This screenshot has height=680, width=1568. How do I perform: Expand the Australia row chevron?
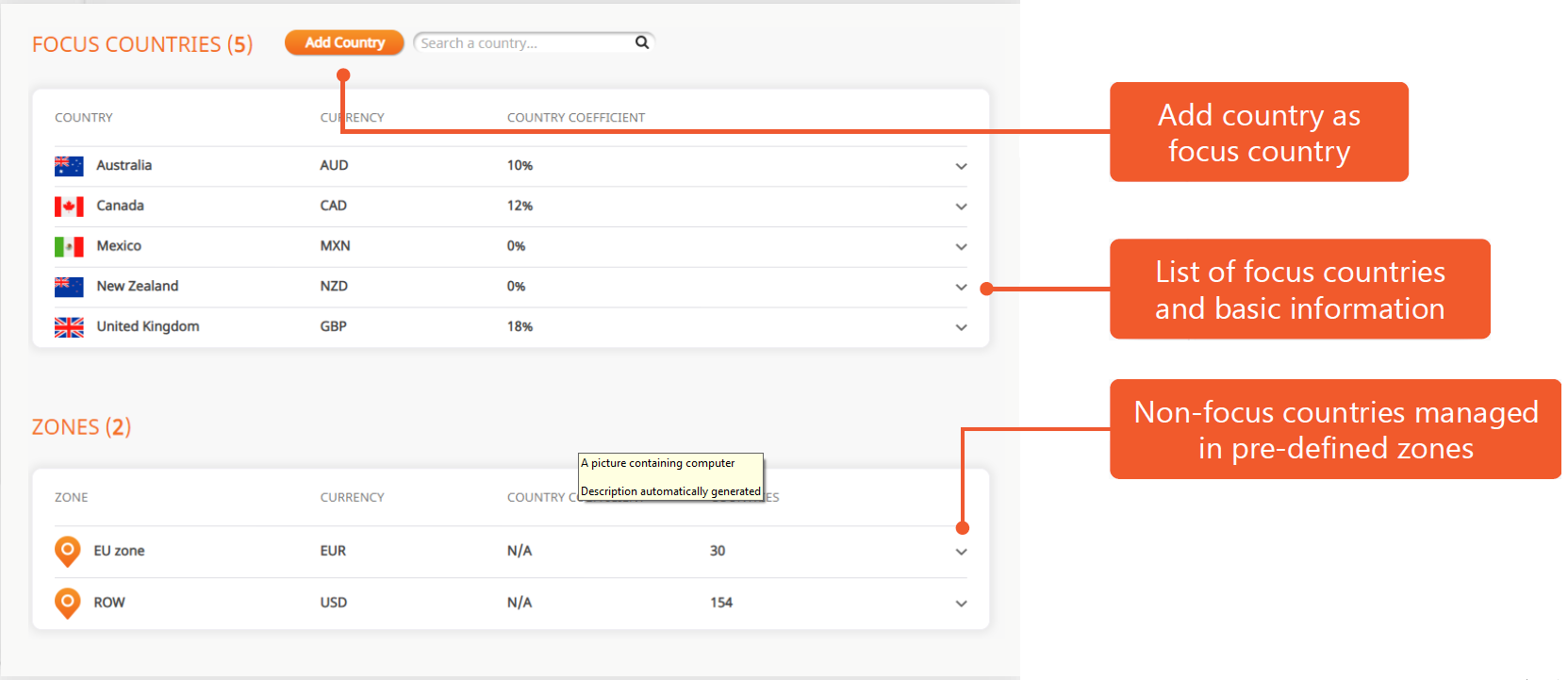click(x=961, y=166)
